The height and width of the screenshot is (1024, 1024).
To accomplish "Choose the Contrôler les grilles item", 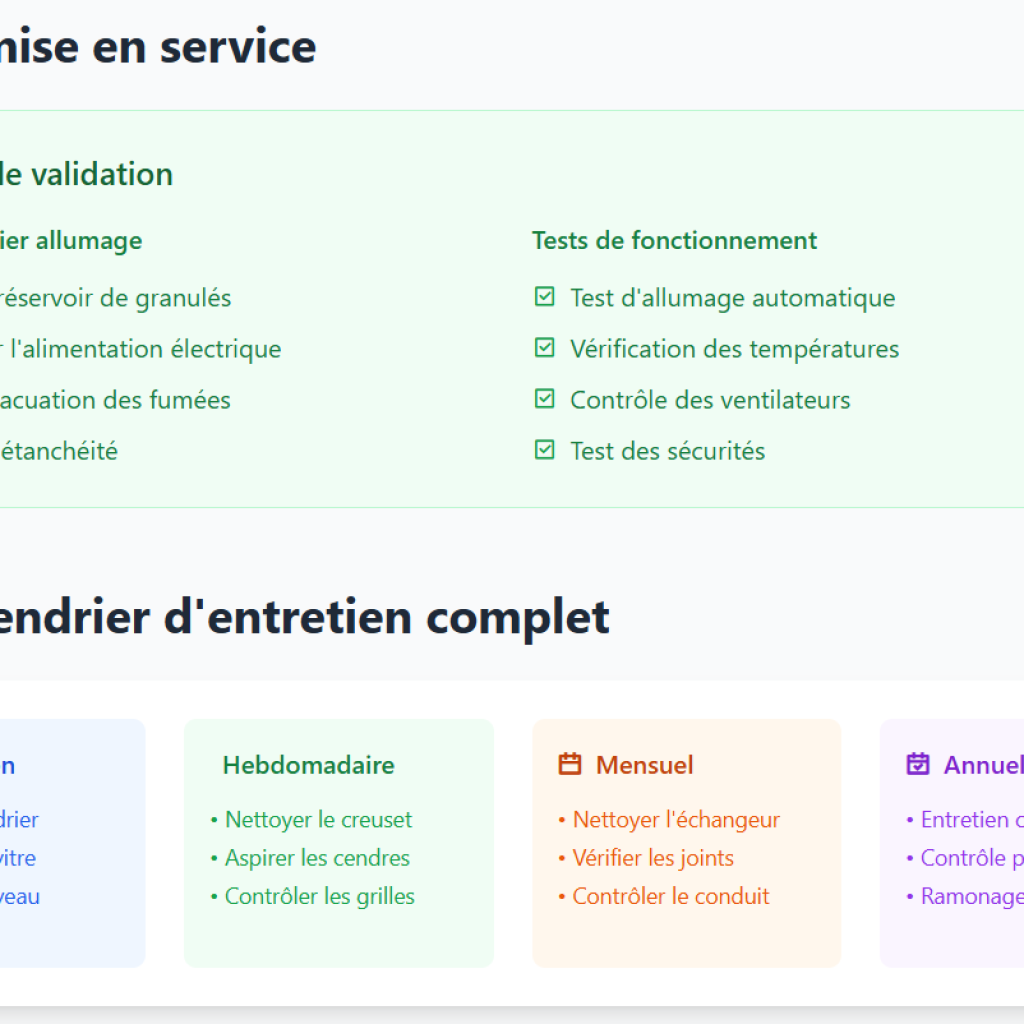I will pyautogui.click(x=318, y=896).
